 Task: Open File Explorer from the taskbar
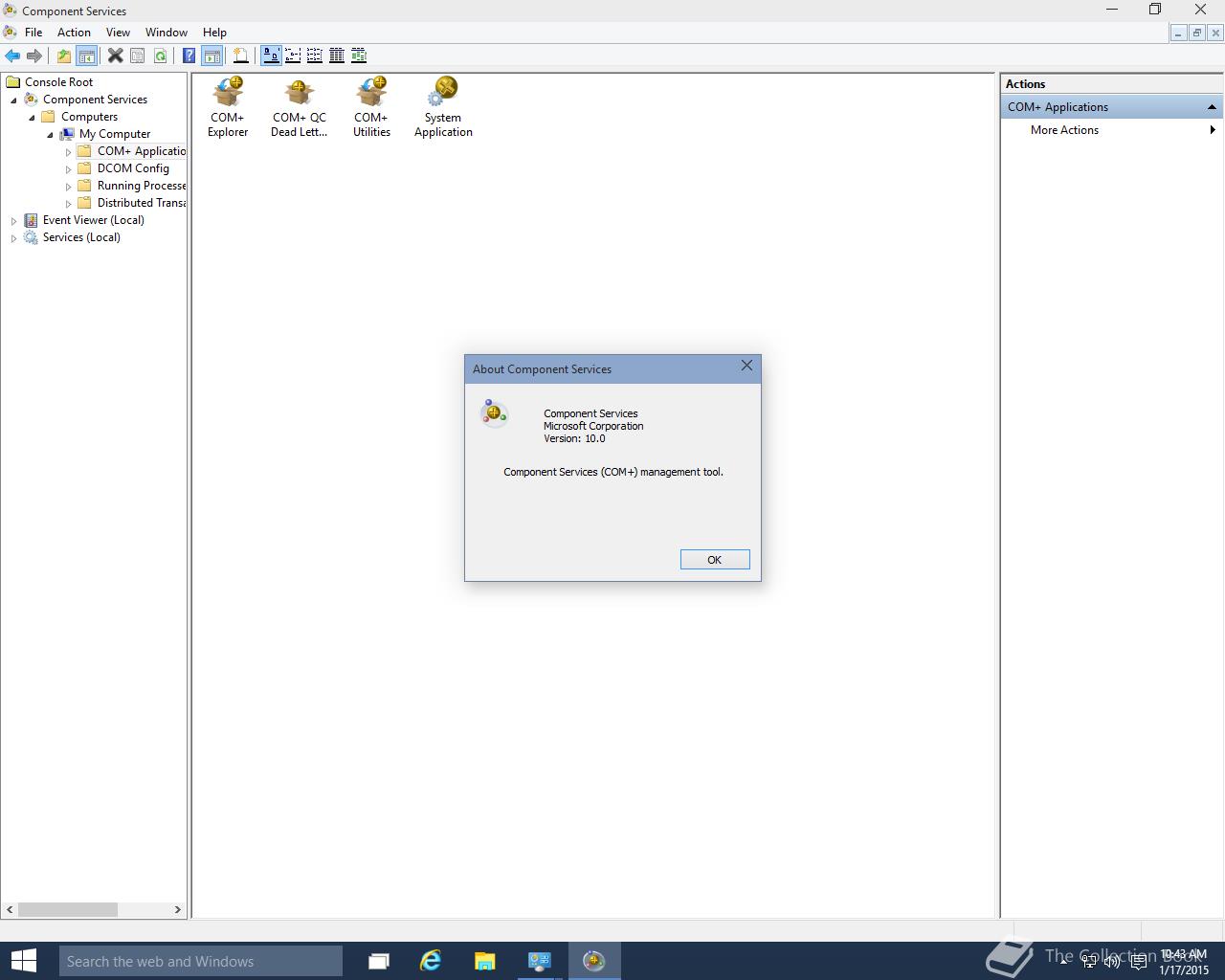[x=485, y=961]
